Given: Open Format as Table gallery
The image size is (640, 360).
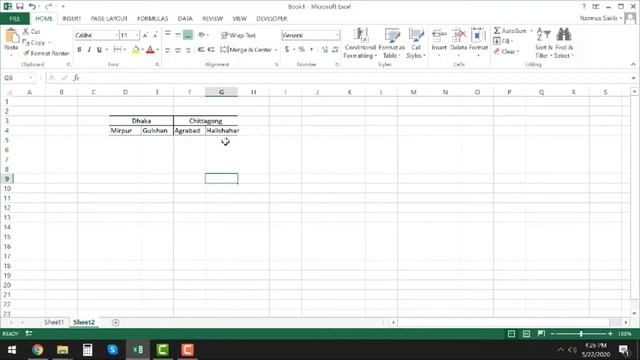Looking at the screenshot, I should click(391, 43).
